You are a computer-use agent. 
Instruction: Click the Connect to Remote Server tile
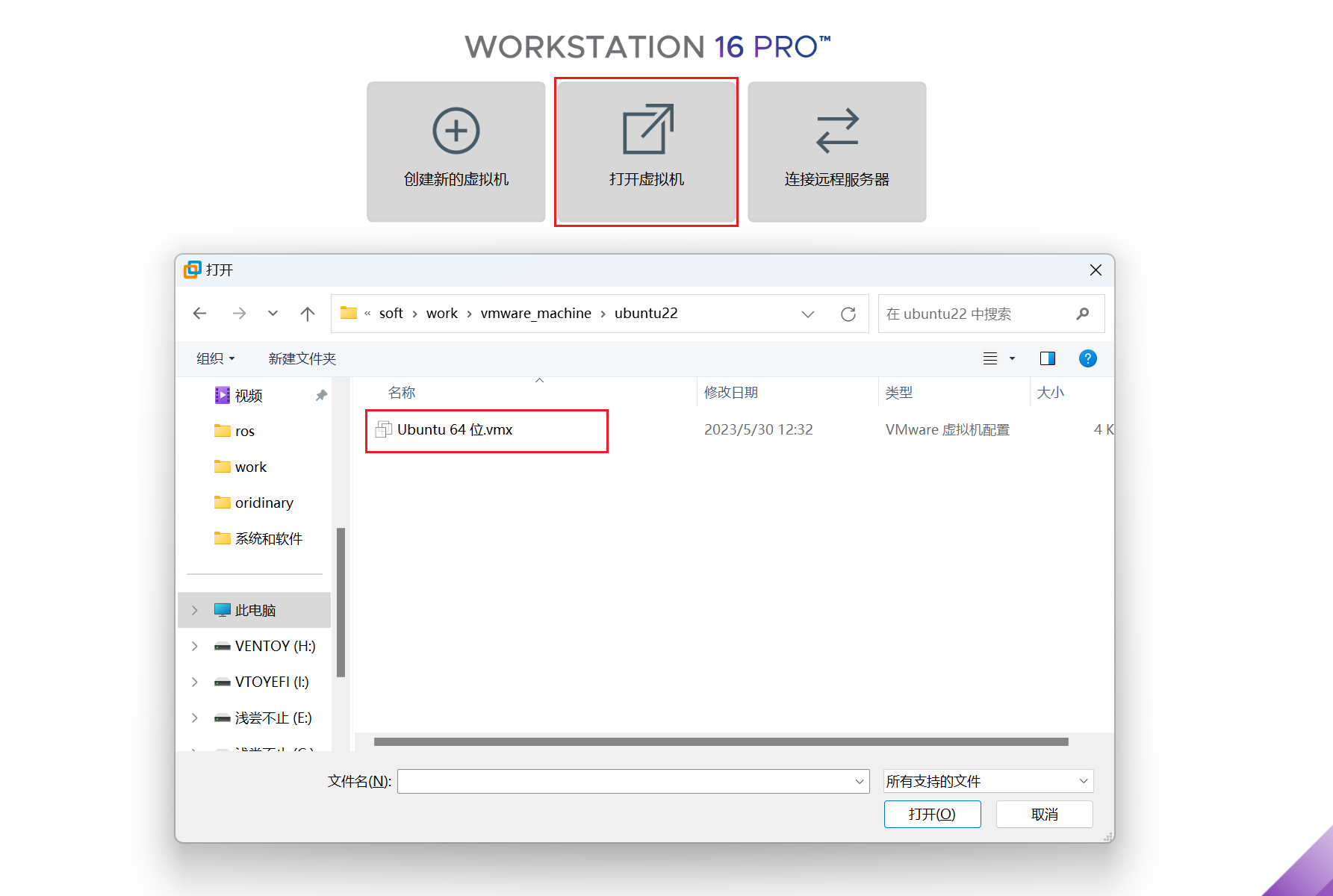pos(837,152)
